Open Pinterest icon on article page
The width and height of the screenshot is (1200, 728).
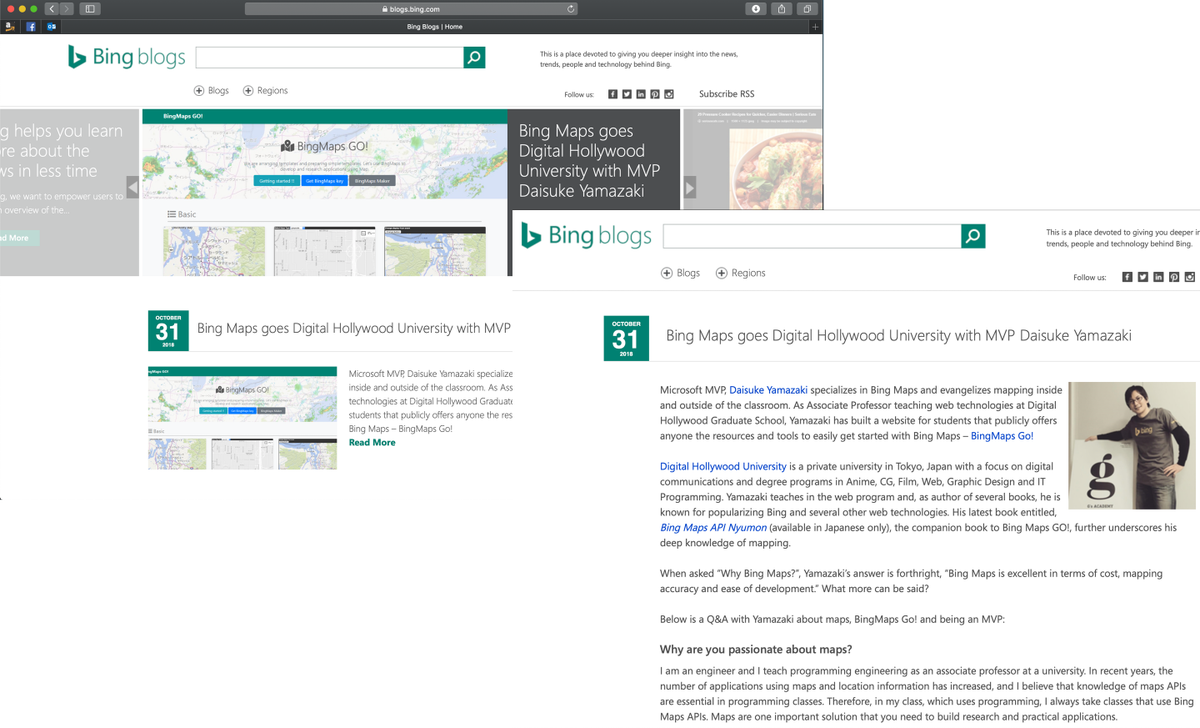click(1174, 277)
